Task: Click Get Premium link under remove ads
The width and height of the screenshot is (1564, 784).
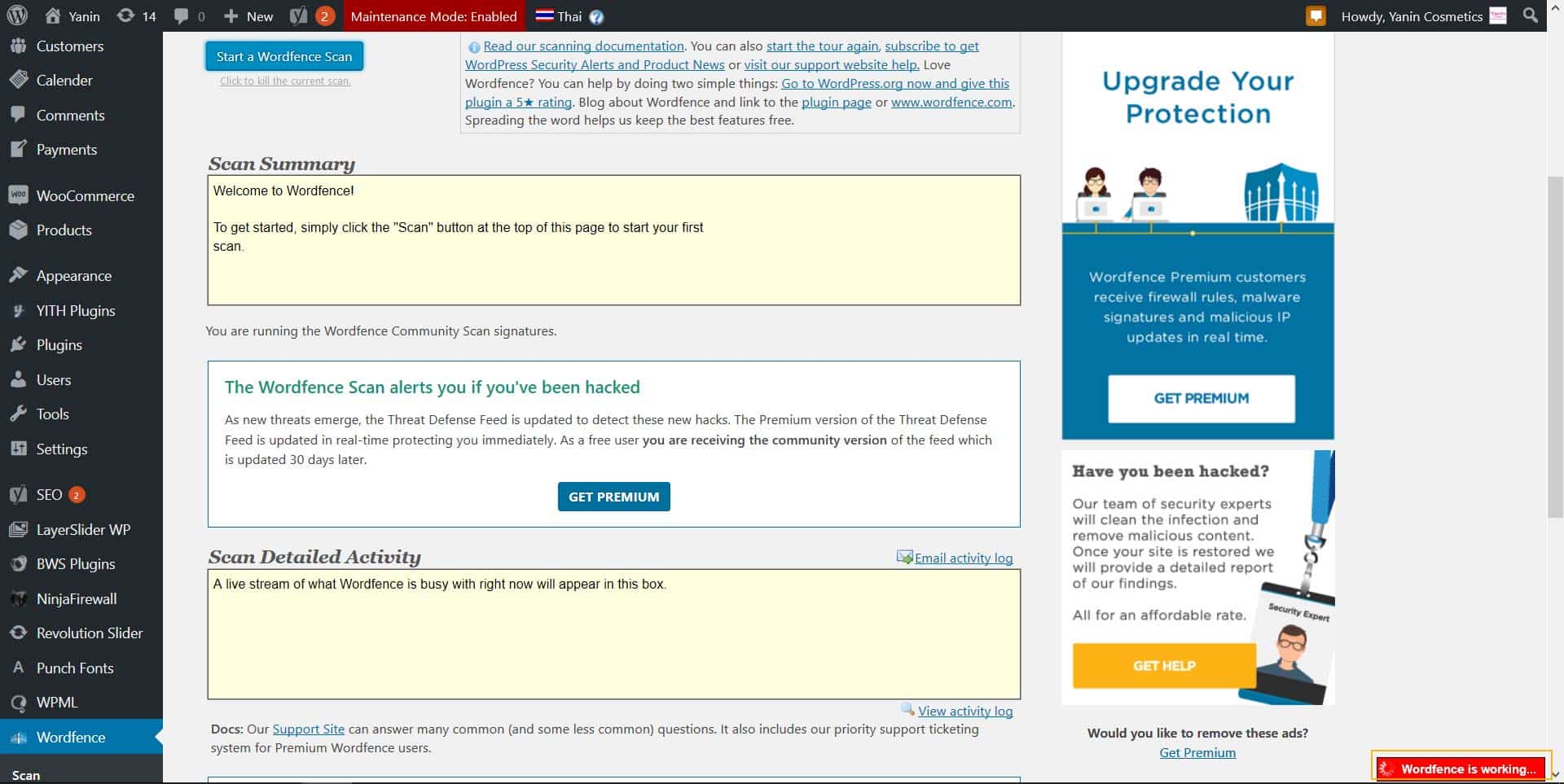Action: pyautogui.click(x=1197, y=753)
